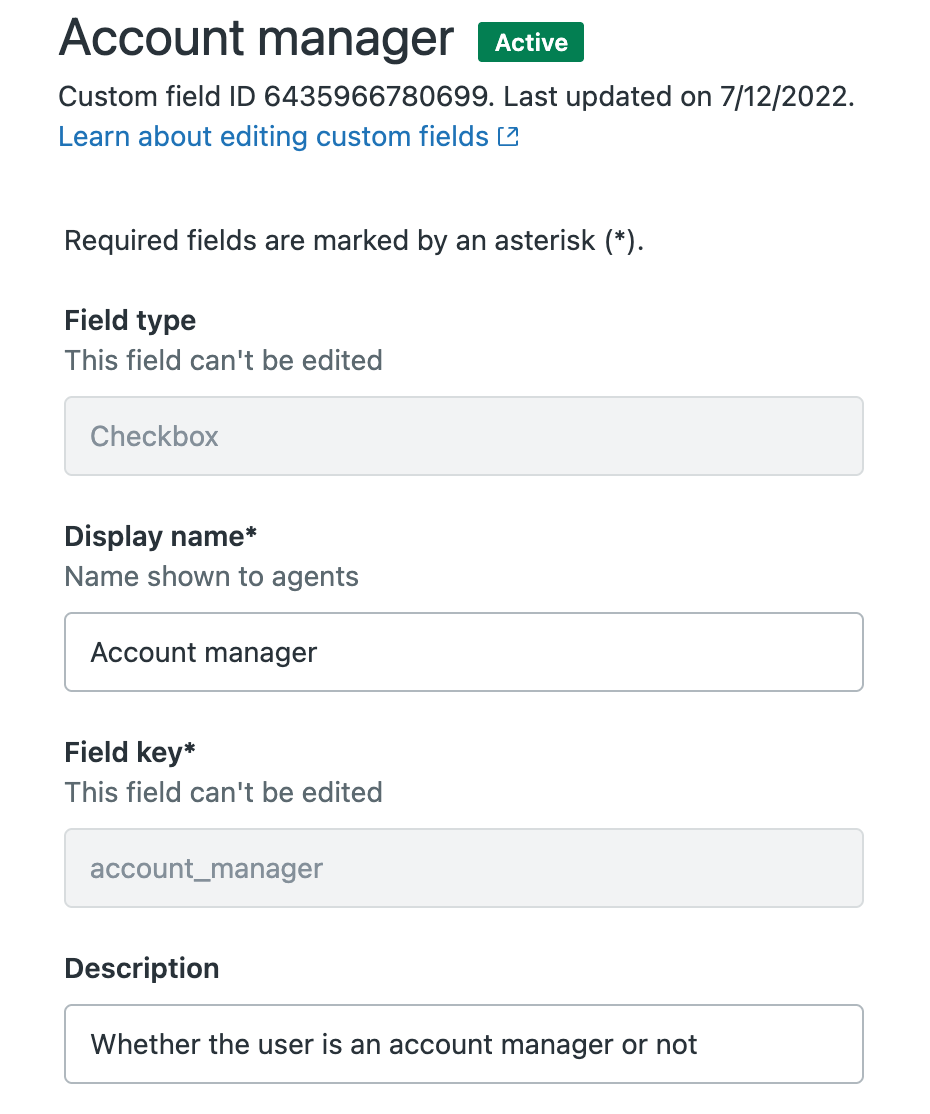
Task: Click the disabled Field type box showing Checkbox
Action: coord(464,436)
